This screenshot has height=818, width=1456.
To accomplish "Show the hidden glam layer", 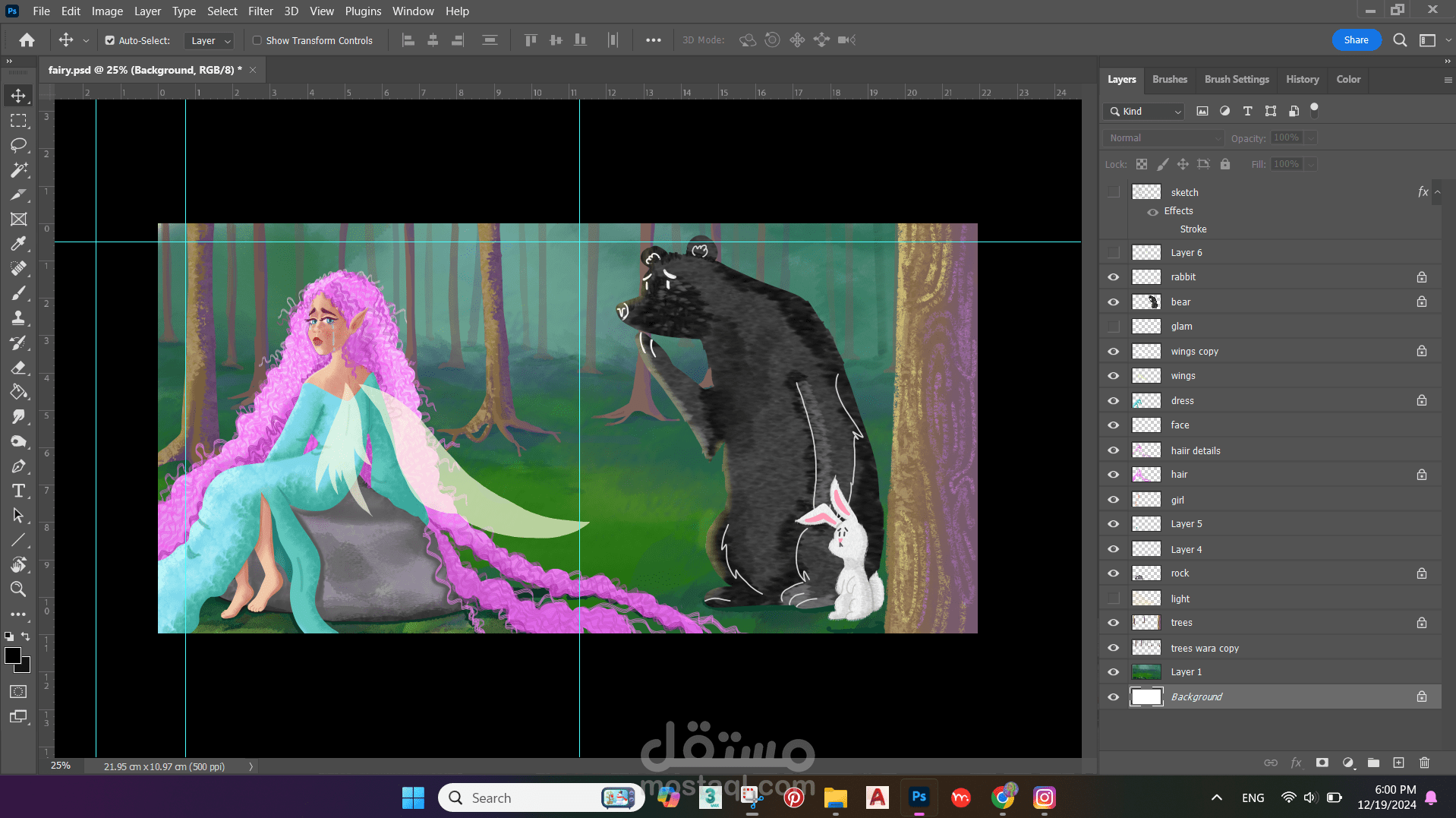I will pyautogui.click(x=1113, y=327).
